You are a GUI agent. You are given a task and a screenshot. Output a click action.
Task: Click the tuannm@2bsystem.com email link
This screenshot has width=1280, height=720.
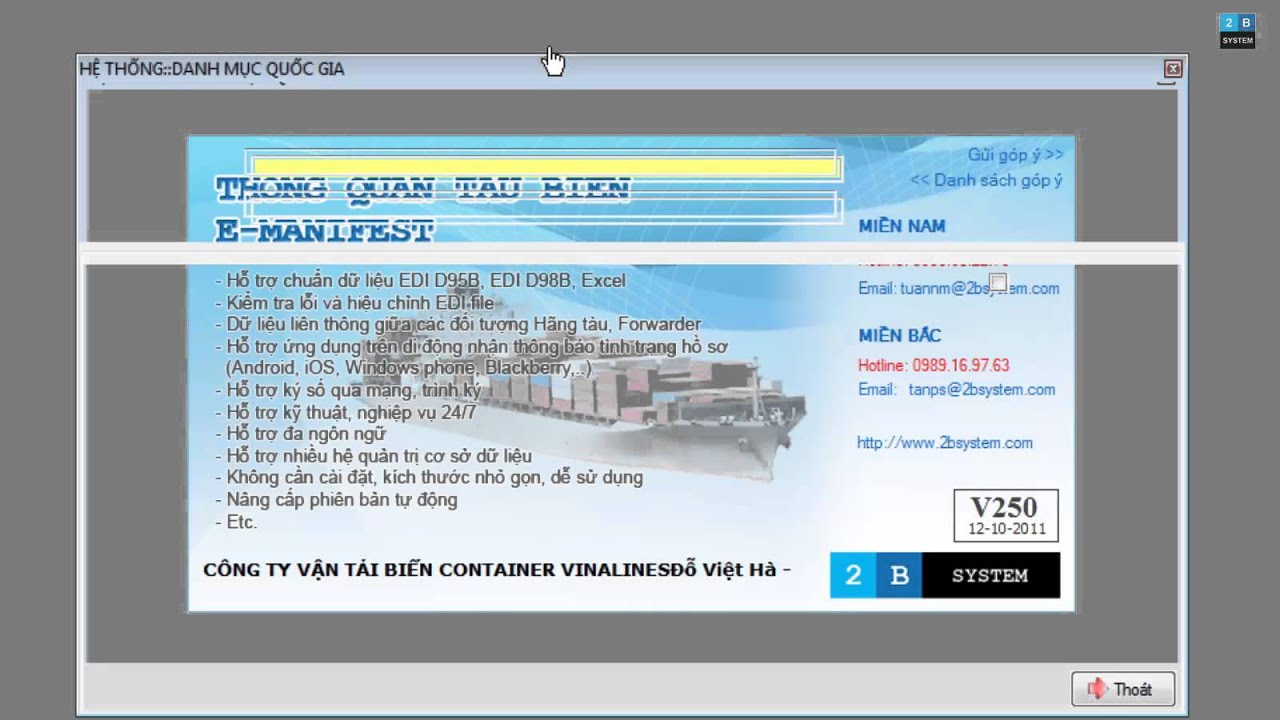click(978, 288)
